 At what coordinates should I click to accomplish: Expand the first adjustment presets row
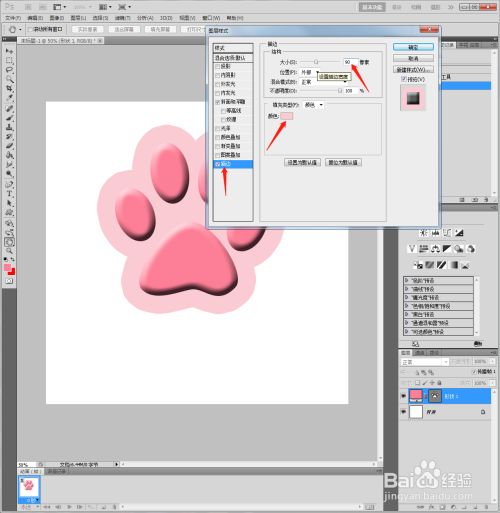(406, 280)
